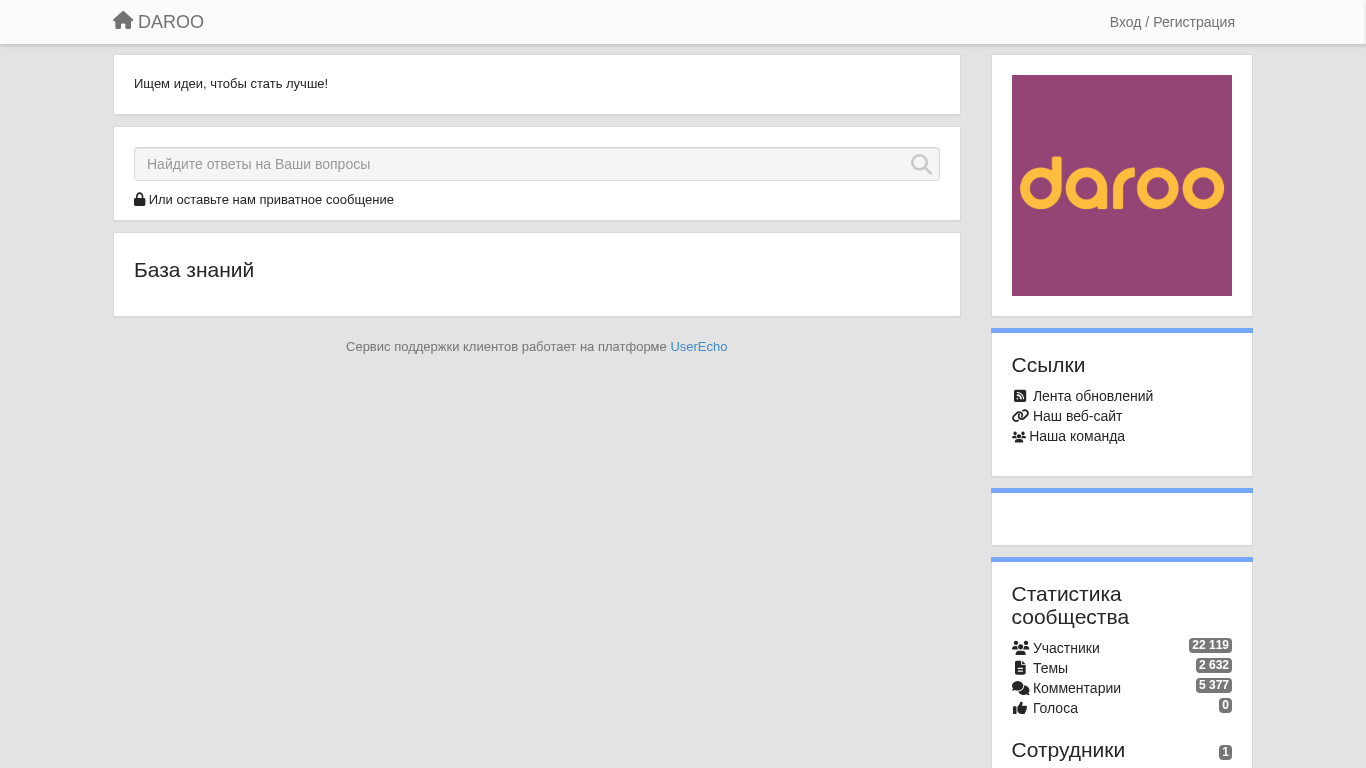
Task: Click the home icon beside DAROO
Action: [x=123, y=20]
